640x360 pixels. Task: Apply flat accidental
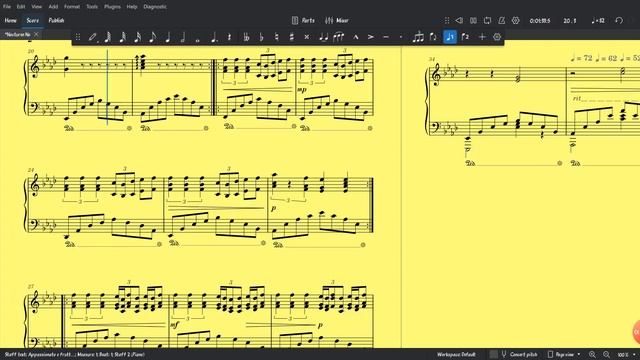261,37
